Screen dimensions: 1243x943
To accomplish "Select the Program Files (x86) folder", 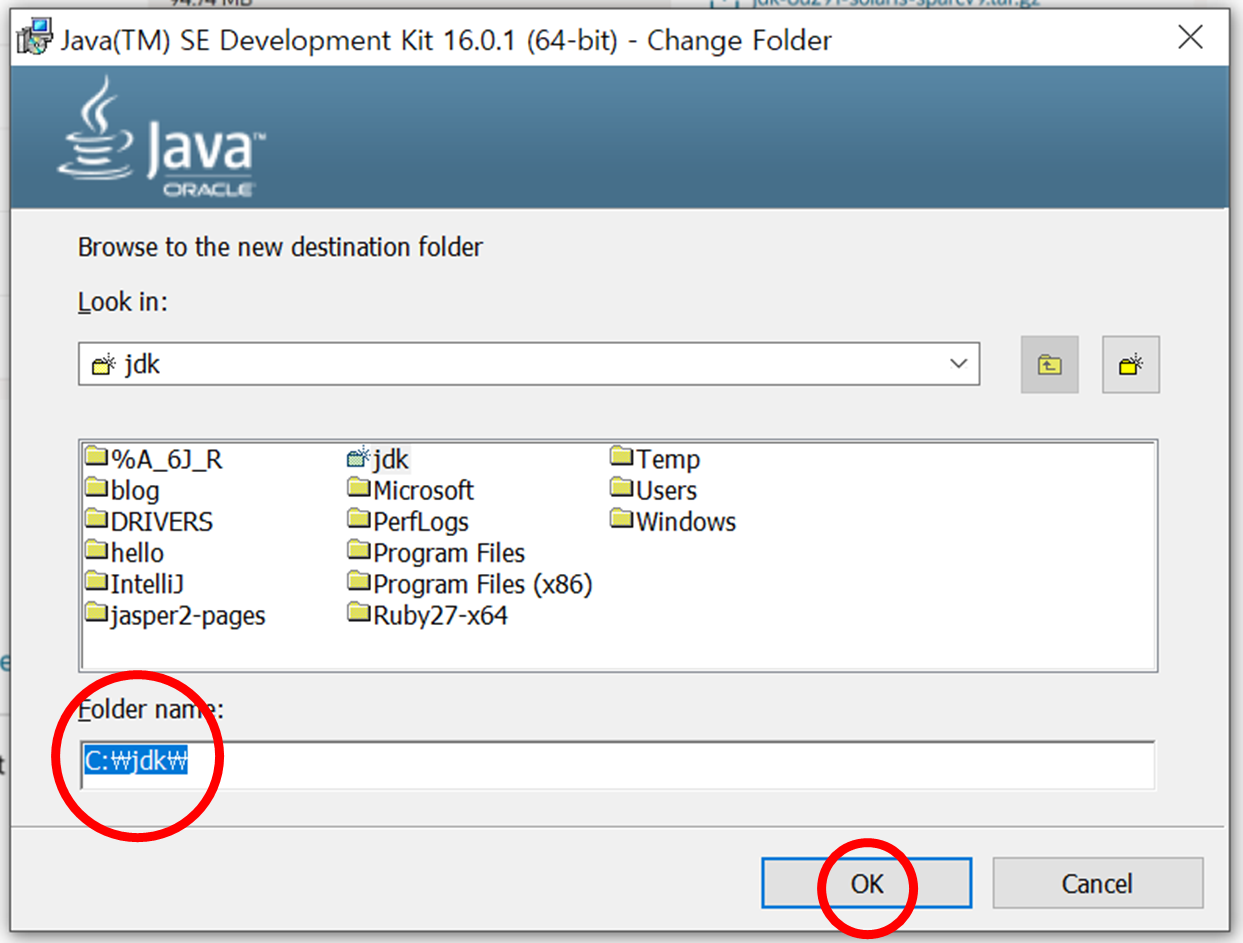I will click(x=470, y=583).
